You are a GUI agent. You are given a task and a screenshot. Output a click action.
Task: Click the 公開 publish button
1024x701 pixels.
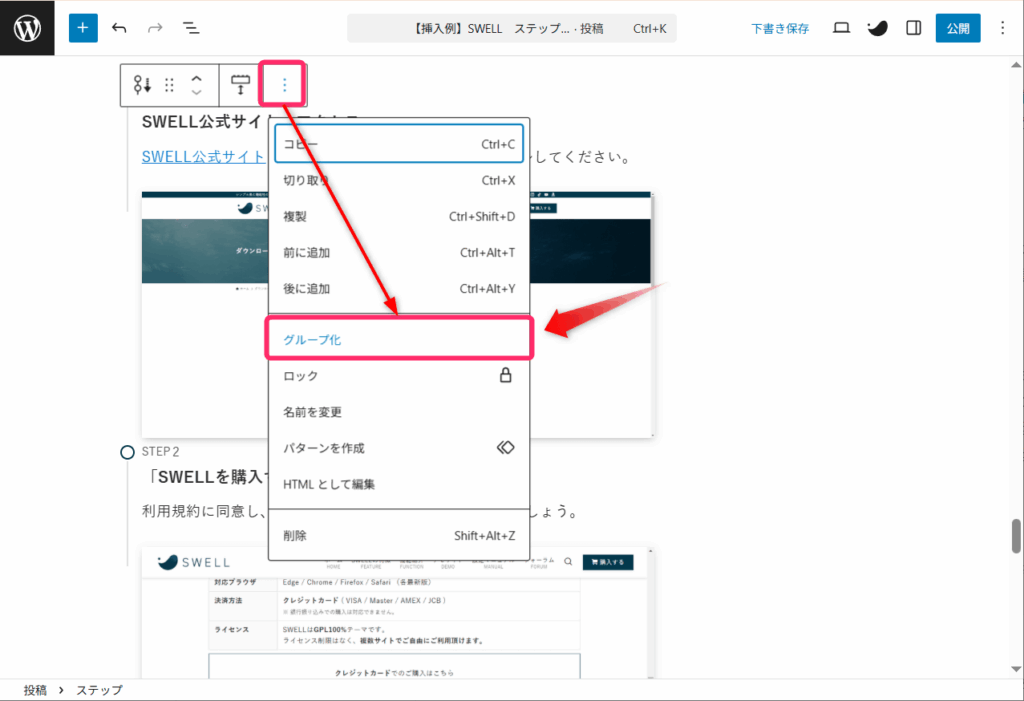coord(957,28)
